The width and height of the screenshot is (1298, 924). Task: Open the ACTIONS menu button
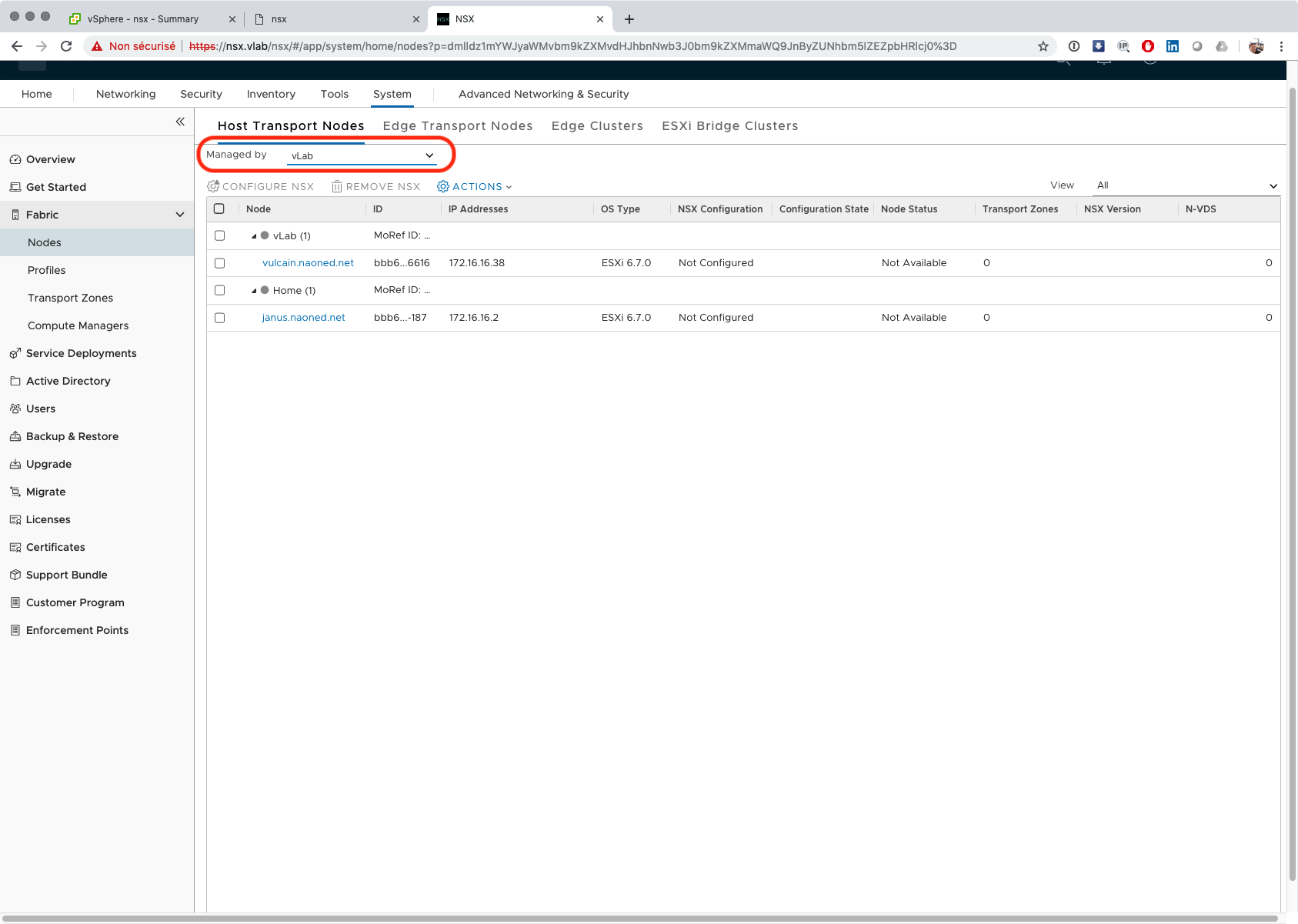475,187
